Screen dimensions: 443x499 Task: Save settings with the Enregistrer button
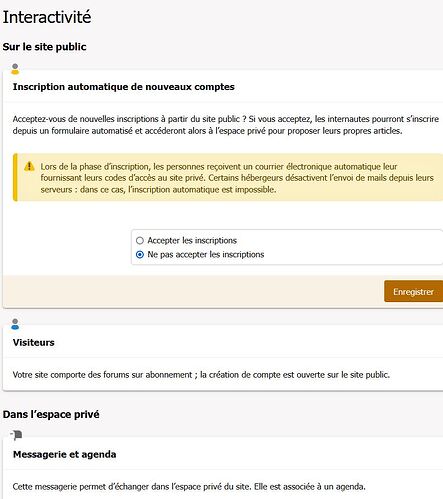click(x=413, y=291)
